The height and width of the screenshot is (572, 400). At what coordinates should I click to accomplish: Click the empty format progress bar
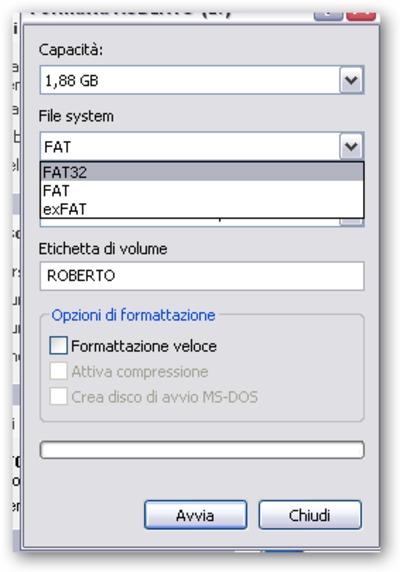[x=202, y=449]
